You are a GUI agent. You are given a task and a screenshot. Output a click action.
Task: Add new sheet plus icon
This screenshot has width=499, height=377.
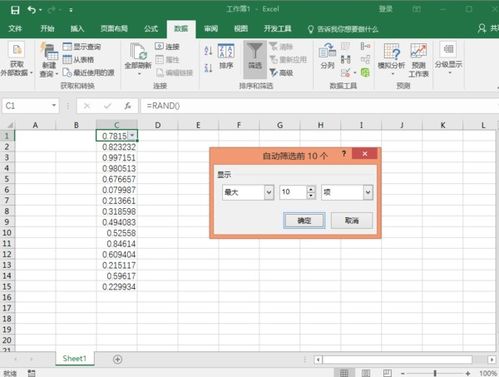(x=117, y=359)
